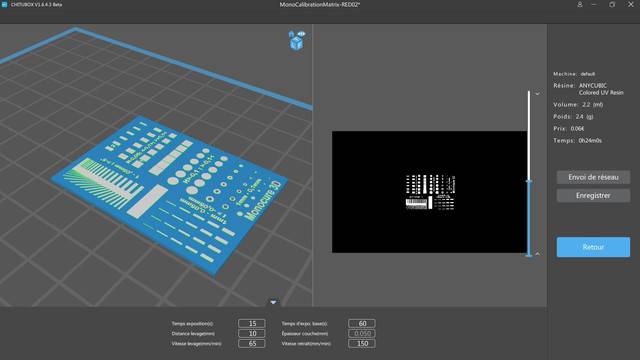Click the Prix value text
Screen dimensions: 640x360
(x=577, y=129)
